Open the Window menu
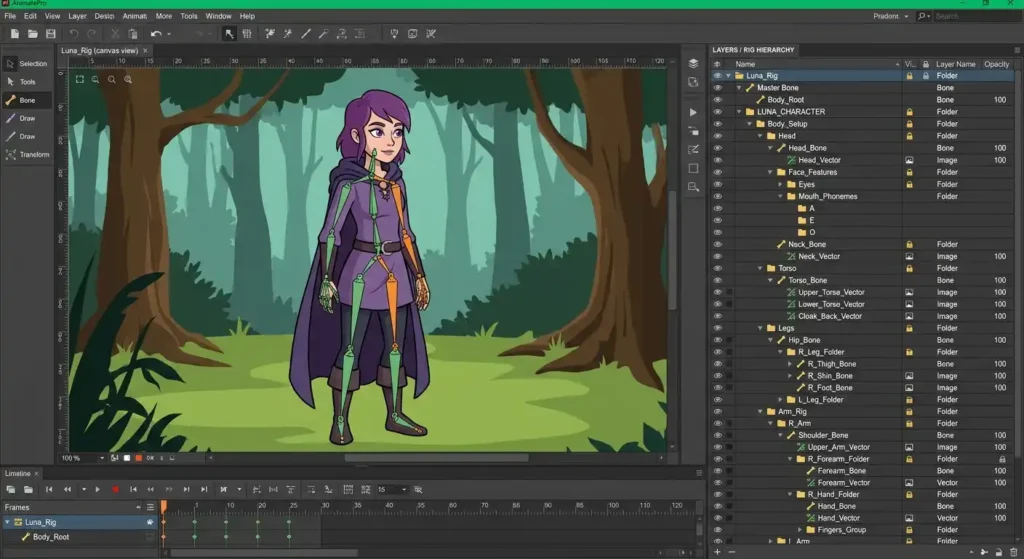 pos(218,16)
